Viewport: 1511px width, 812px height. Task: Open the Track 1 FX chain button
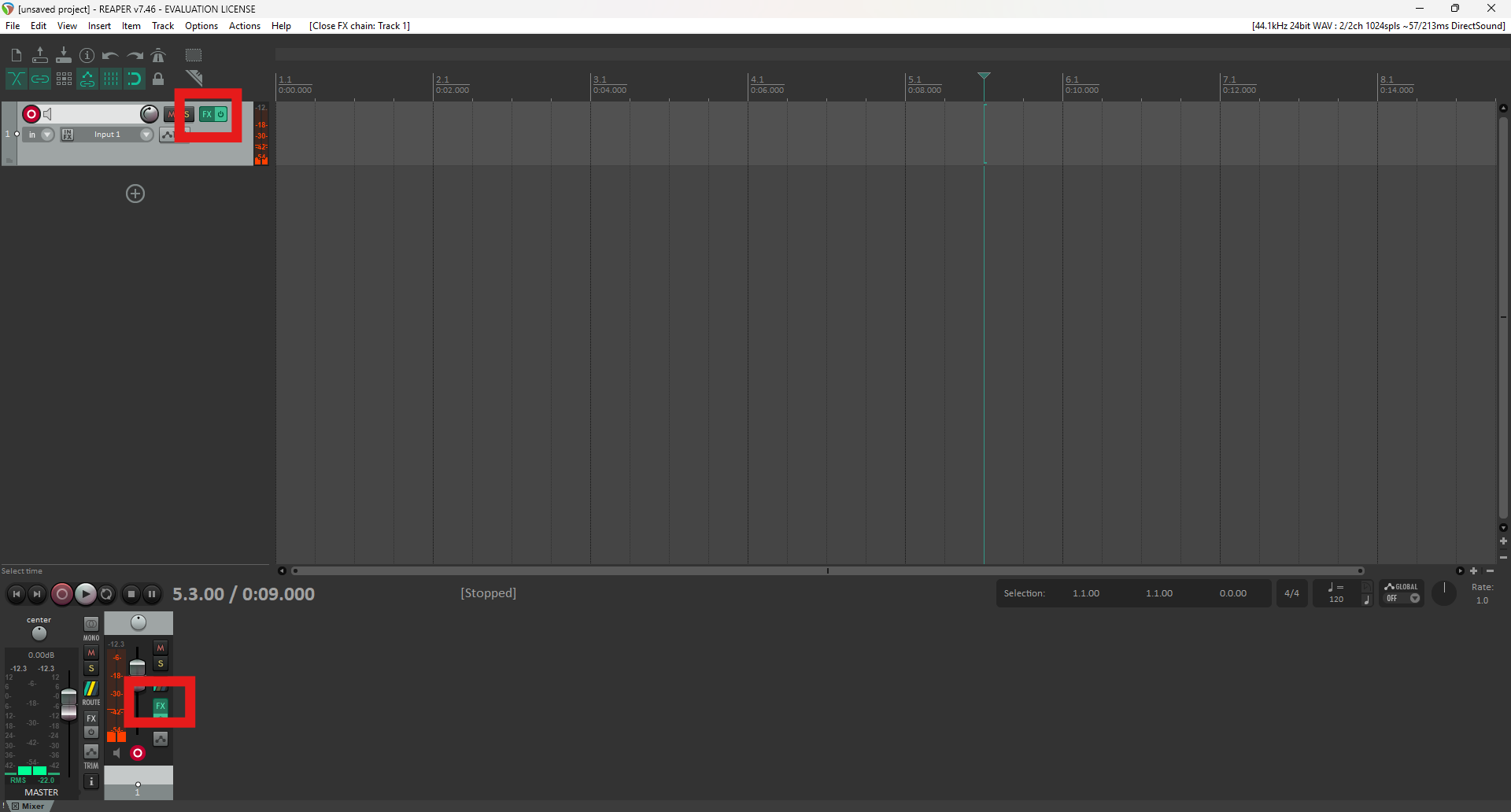click(206, 114)
